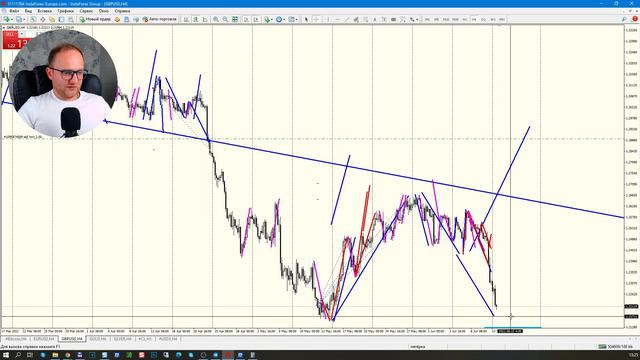Open the Файл menu
The width and height of the screenshot is (640, 360).
tap(14, 11)
